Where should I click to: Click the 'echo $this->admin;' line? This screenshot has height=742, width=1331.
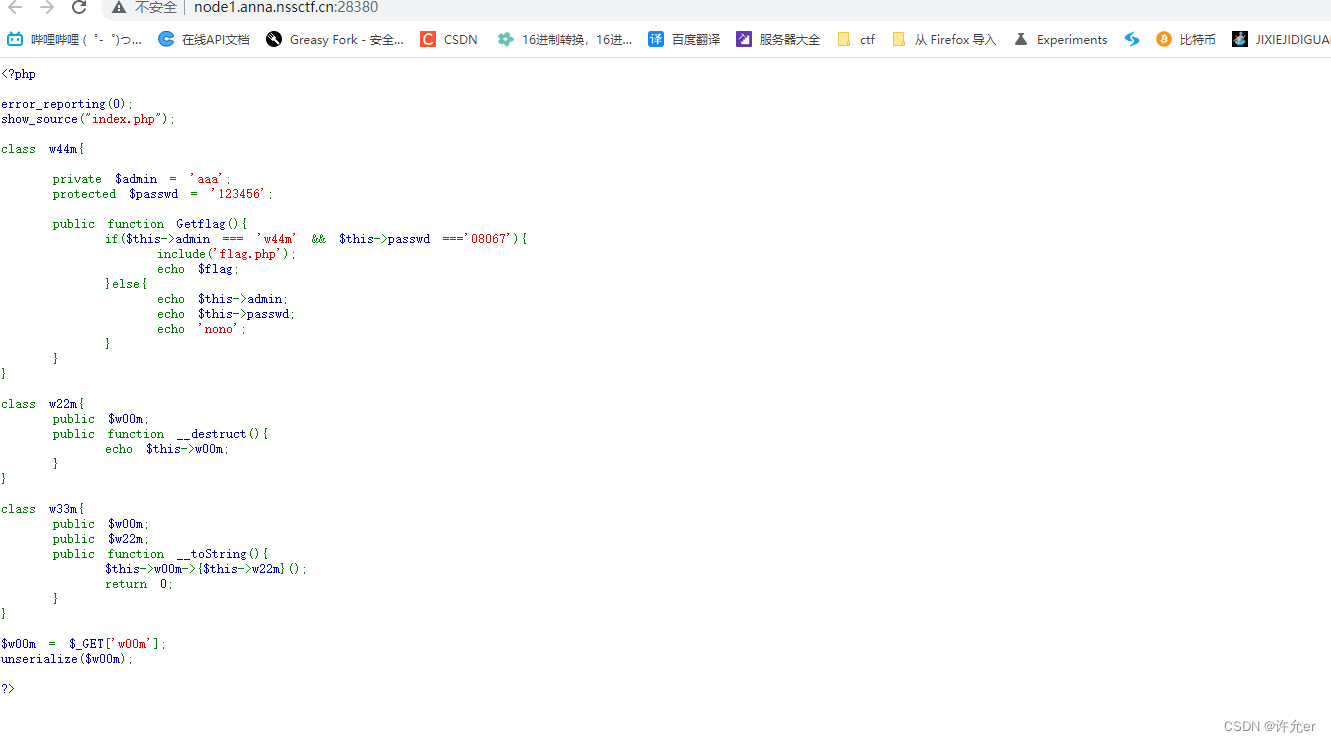223,299
